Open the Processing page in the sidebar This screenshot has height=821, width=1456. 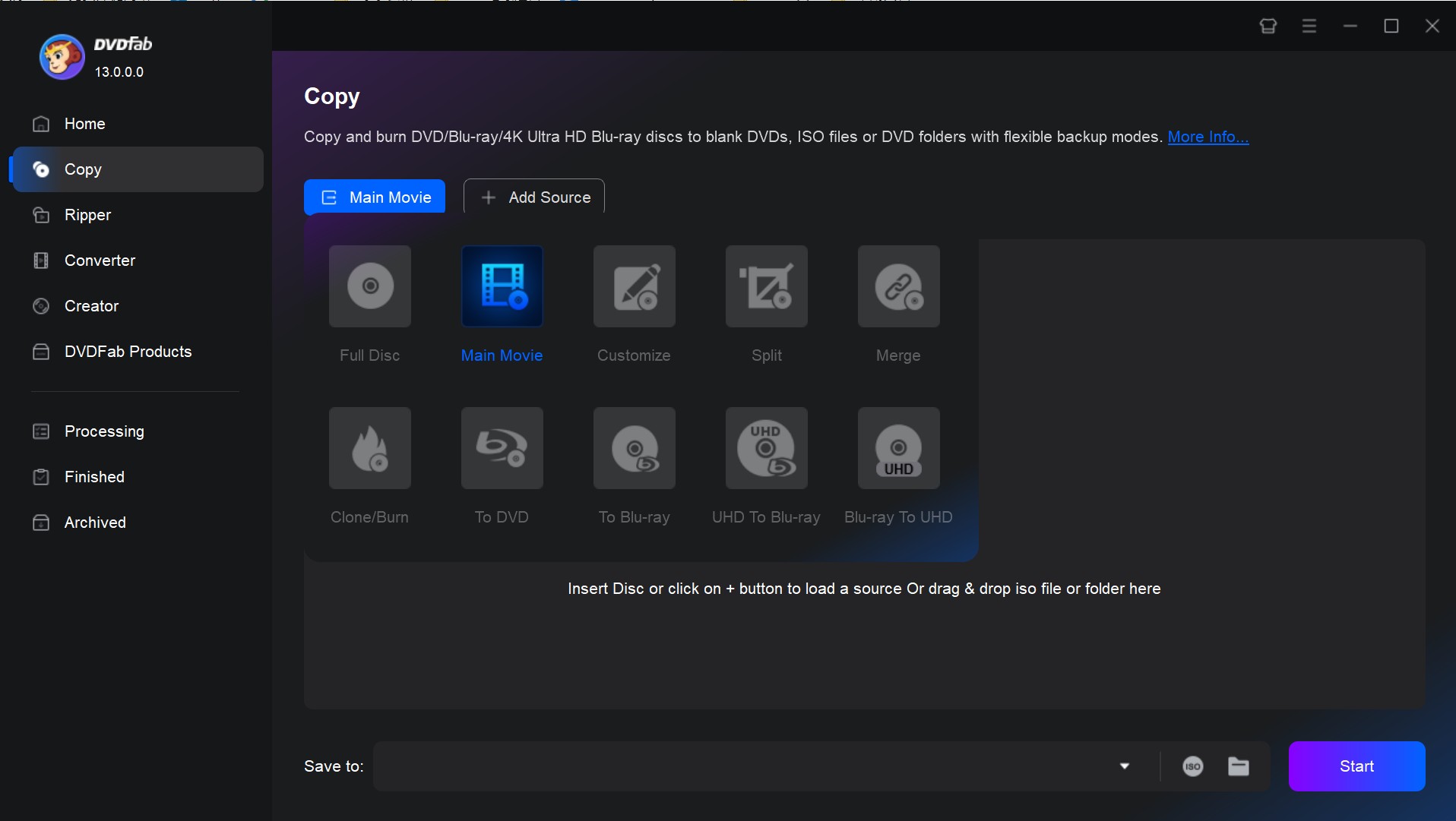click(x=104, y=431)
